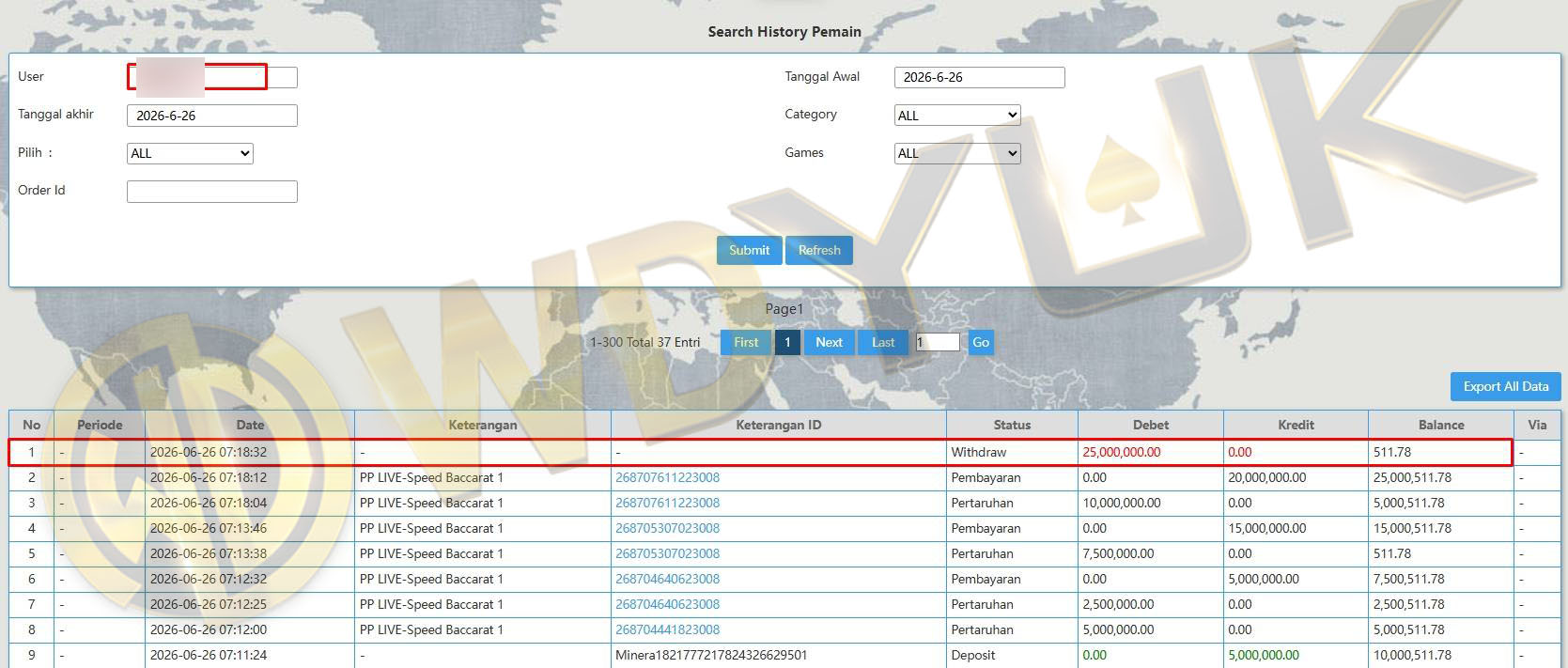Click the Date column header

(x=250, y=425)
